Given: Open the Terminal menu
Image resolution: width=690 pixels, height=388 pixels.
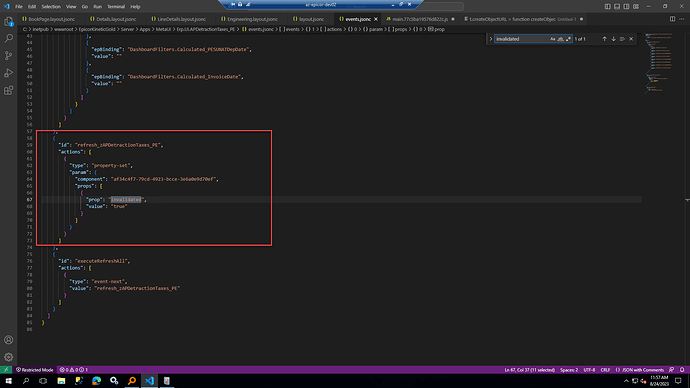Looking at the screenshot, I should click(x=116, y=7).
